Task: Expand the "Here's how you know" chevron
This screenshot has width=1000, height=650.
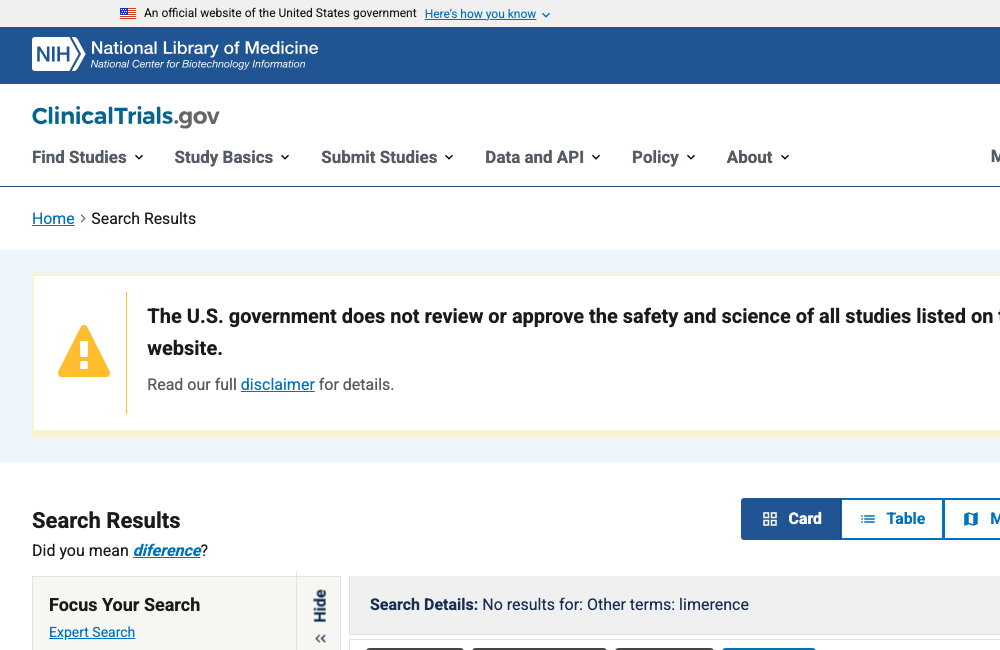Action: tap(546, 15)
